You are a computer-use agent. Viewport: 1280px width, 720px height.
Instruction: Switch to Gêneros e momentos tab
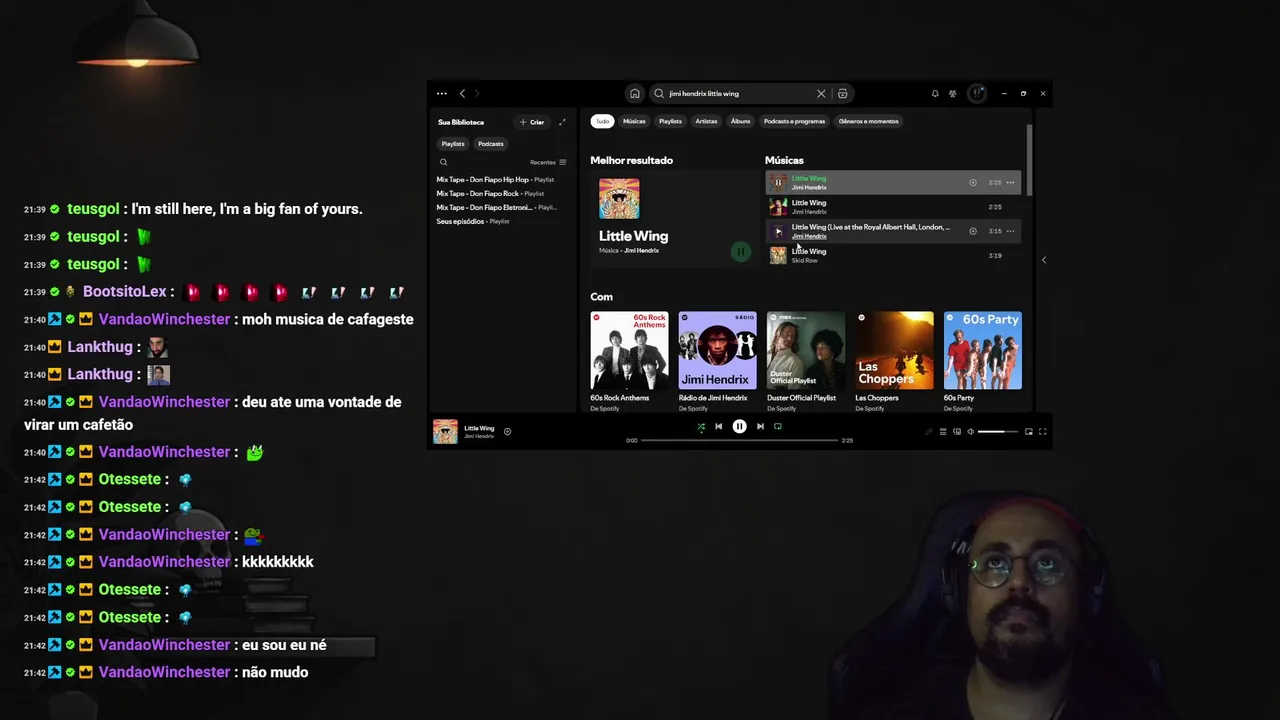(x=868, y=121)
